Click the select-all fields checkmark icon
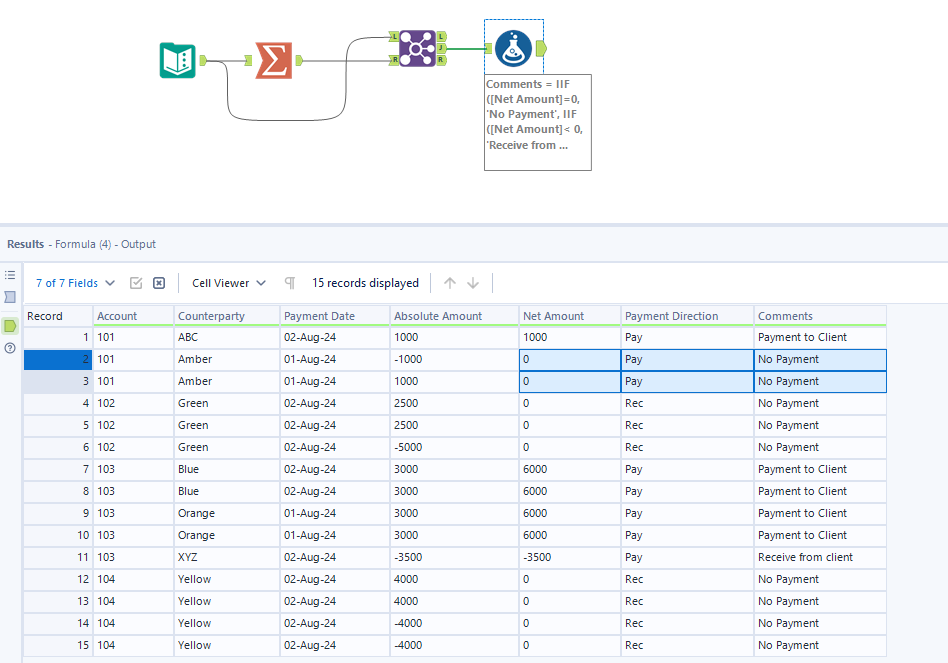This screenshot has height=663, width=948. 136,283
